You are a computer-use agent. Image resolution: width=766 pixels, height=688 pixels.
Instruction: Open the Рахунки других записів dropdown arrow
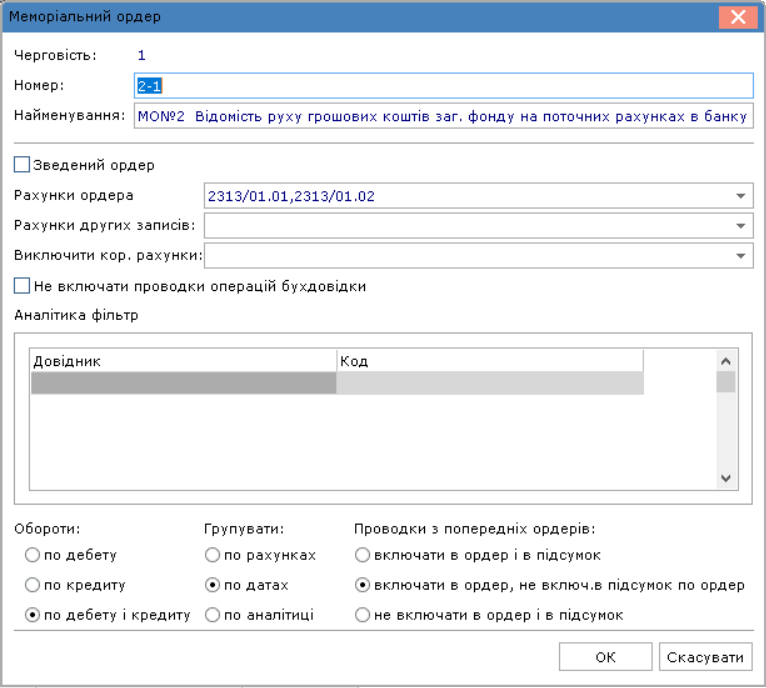pos(741,226)
